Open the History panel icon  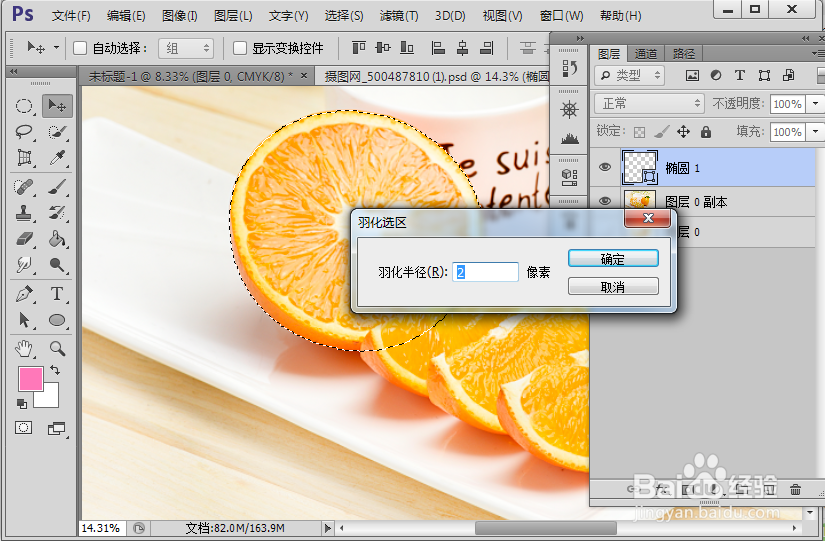(x=569, y=68)
